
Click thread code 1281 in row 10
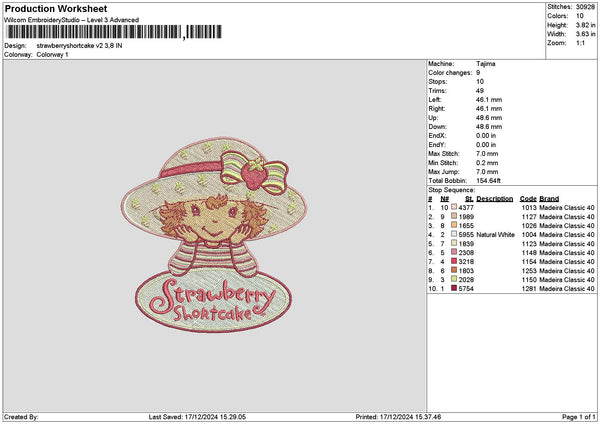(x=529, y=289)
